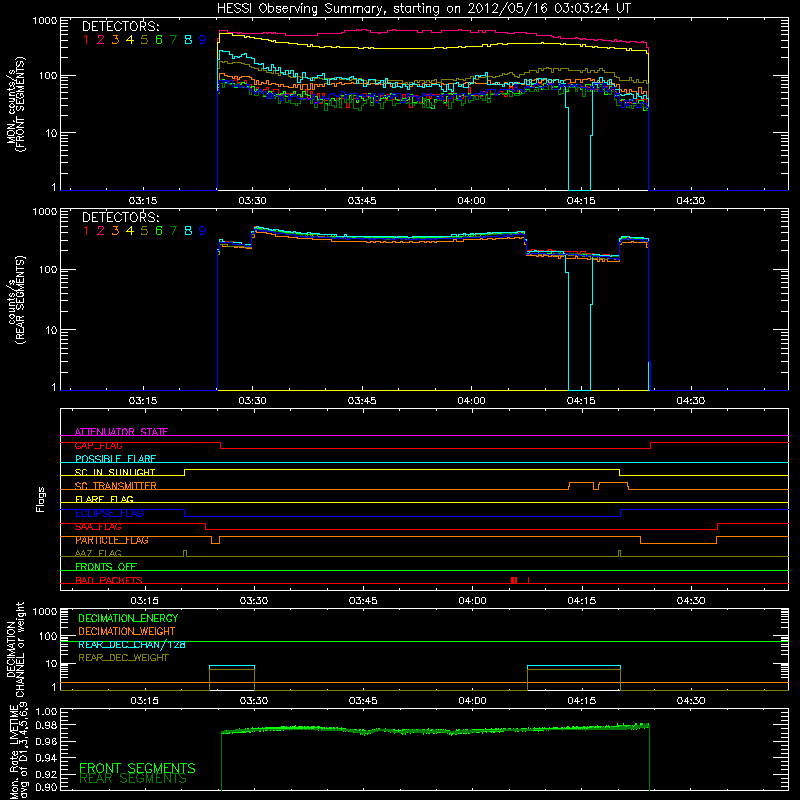Select olive detector 5 in front segments legend

pyautogui.click(x=144, y=40)
